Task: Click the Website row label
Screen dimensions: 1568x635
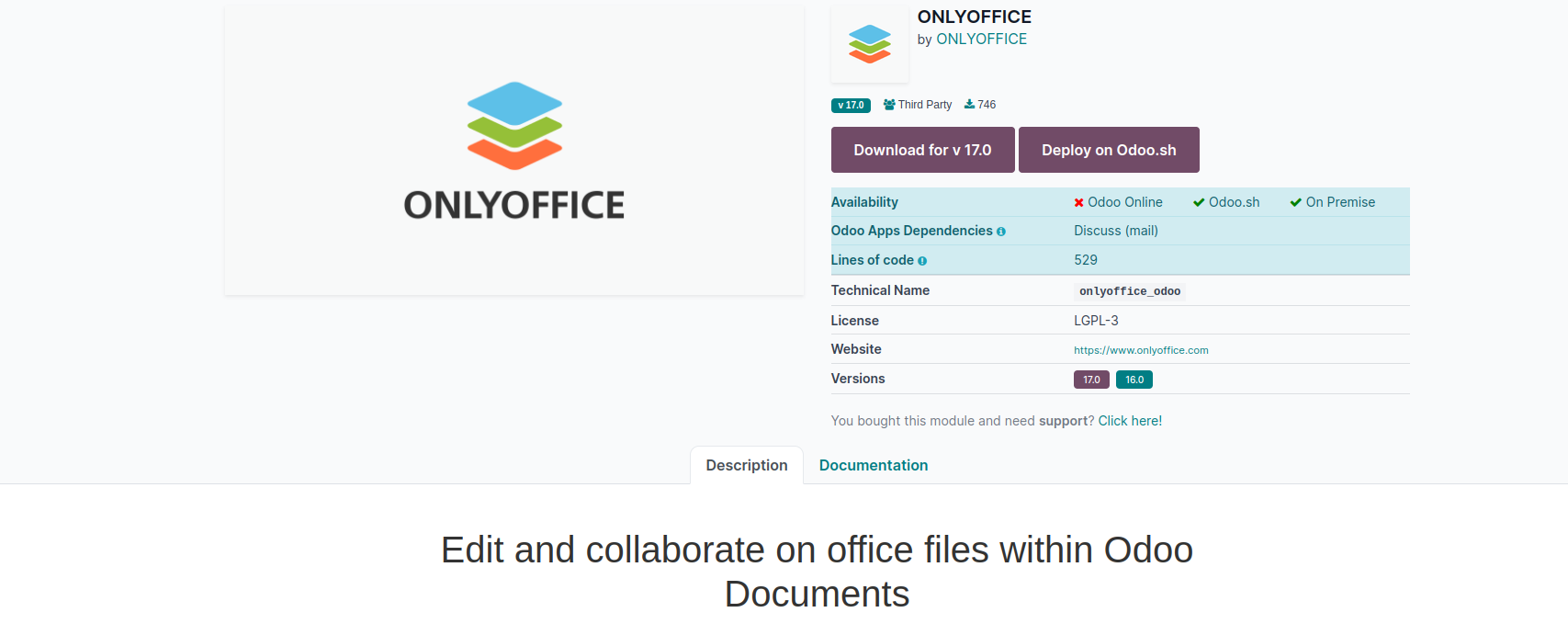Action: (856, 349)
